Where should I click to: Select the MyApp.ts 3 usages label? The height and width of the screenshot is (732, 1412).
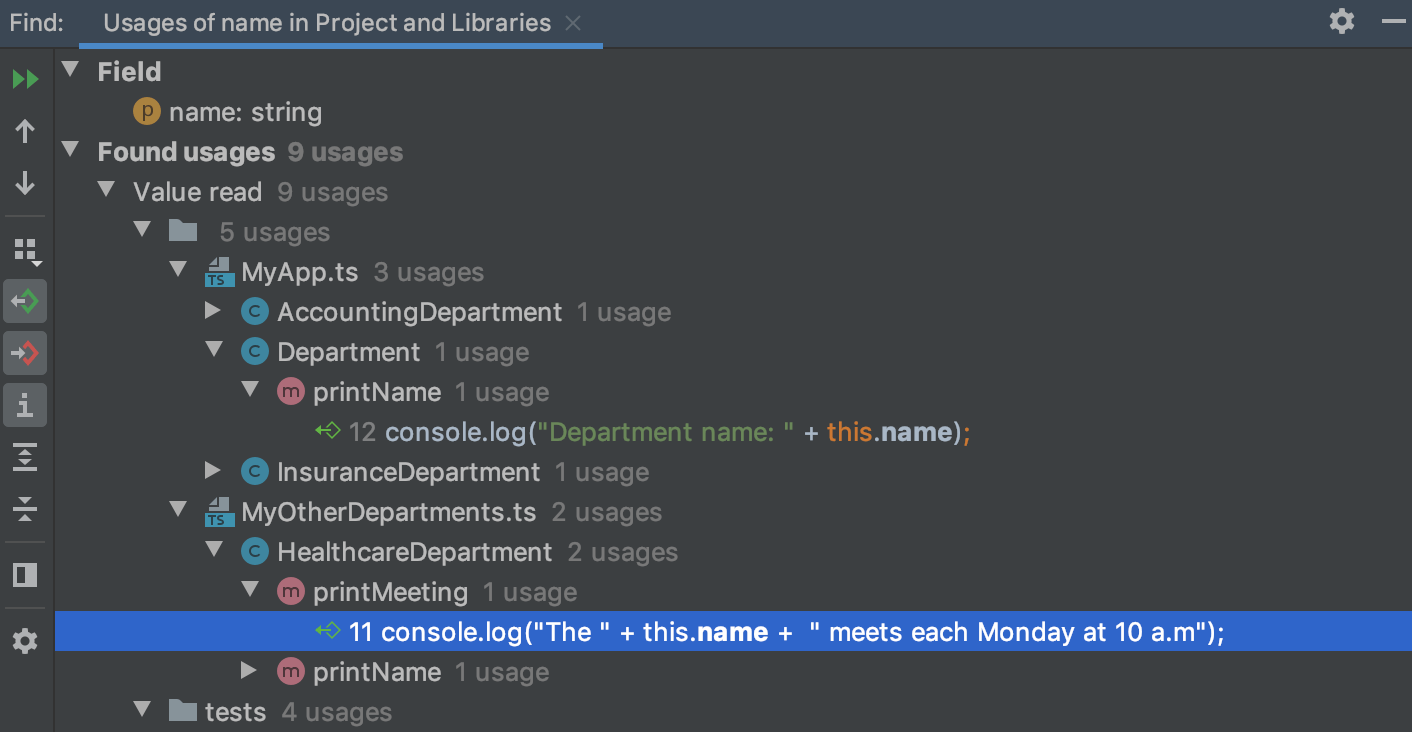pos(362,272)
